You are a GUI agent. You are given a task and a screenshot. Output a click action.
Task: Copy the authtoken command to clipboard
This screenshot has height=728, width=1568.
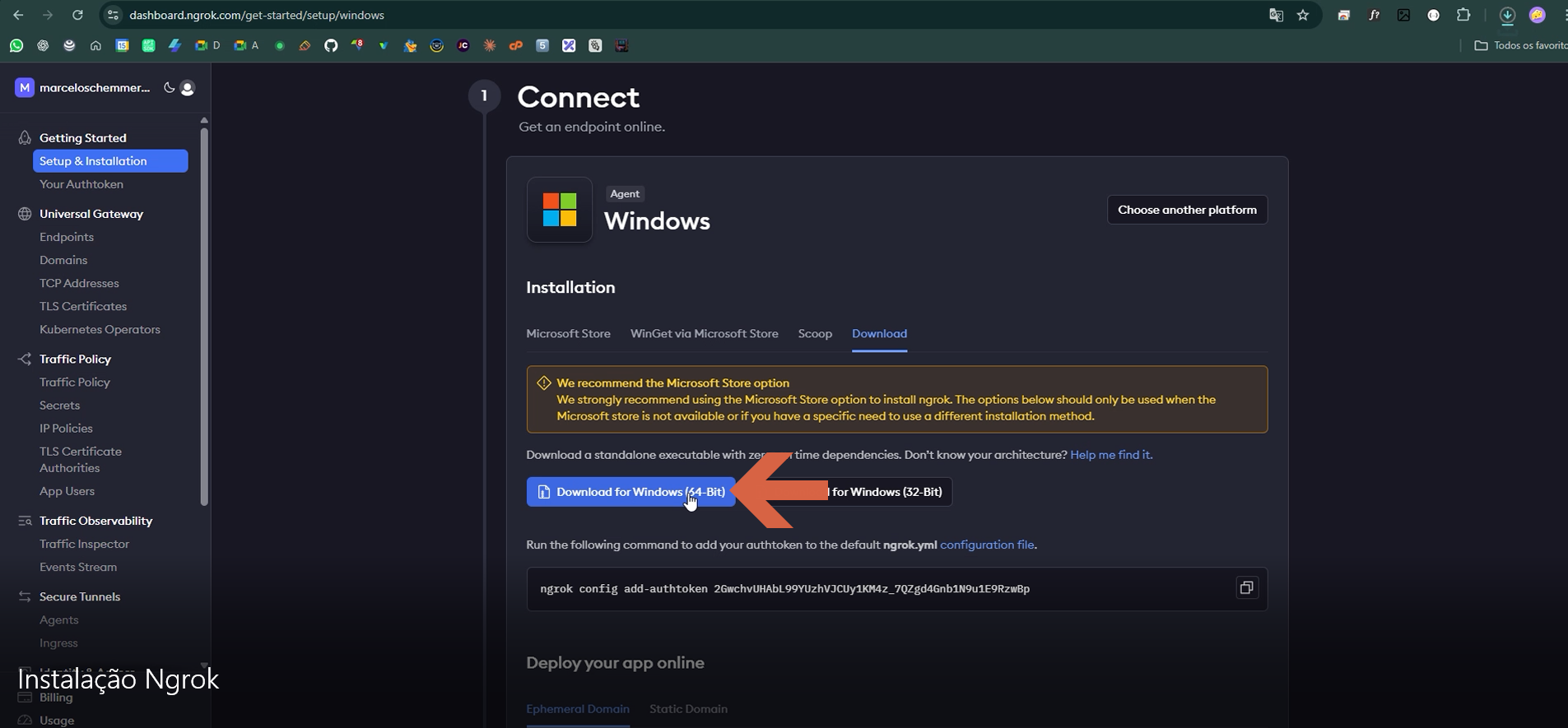pos(1246,587)
